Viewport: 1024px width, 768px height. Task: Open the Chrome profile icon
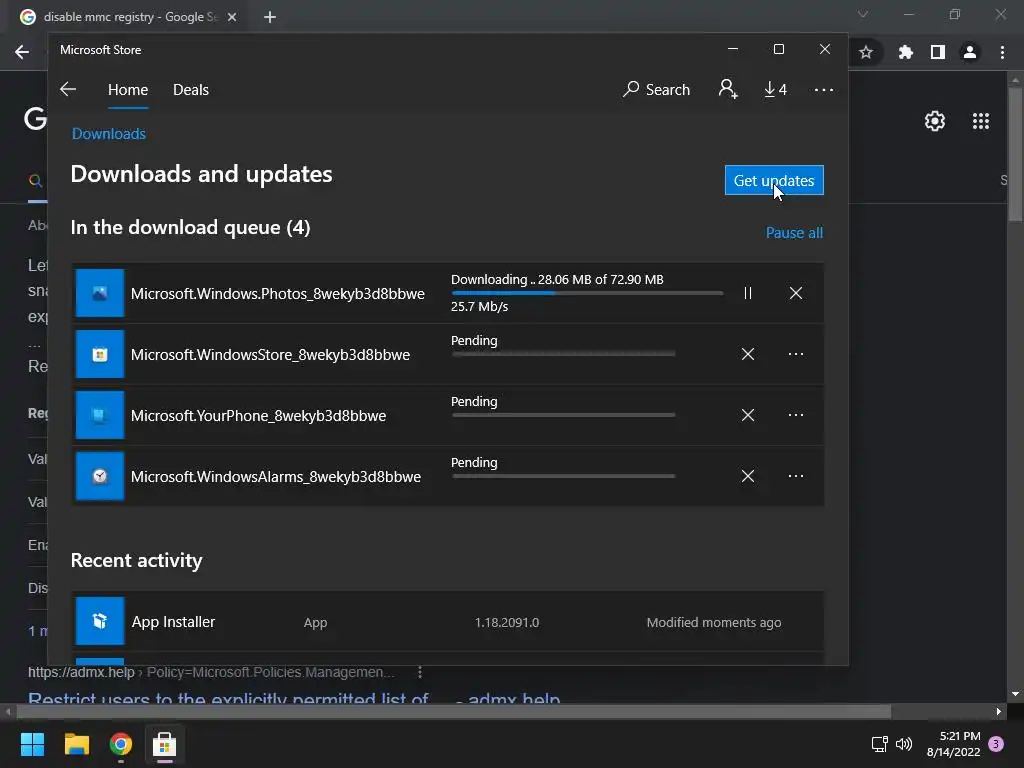click(x=970, y=52)
